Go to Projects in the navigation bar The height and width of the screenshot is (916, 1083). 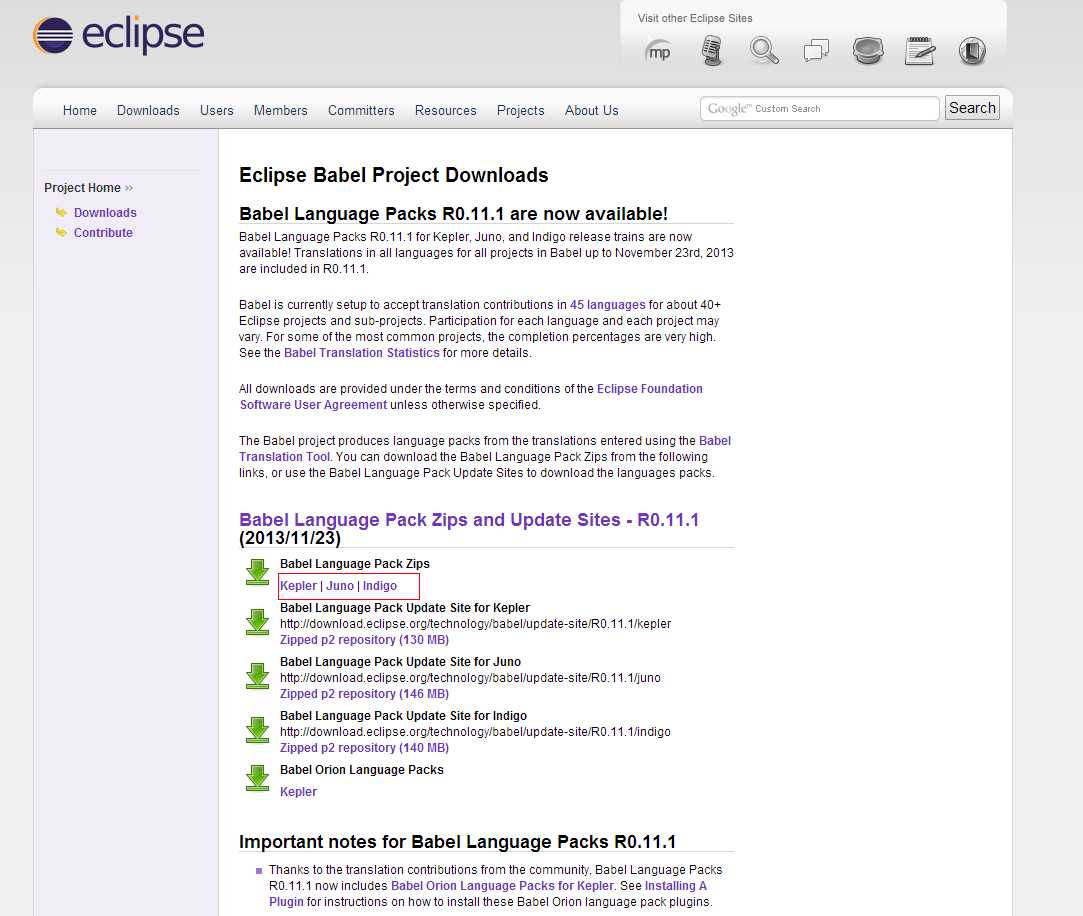[520, 111]
